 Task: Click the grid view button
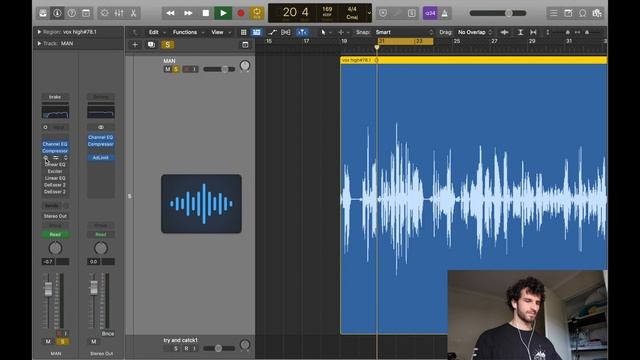click(x=244, y=32)
